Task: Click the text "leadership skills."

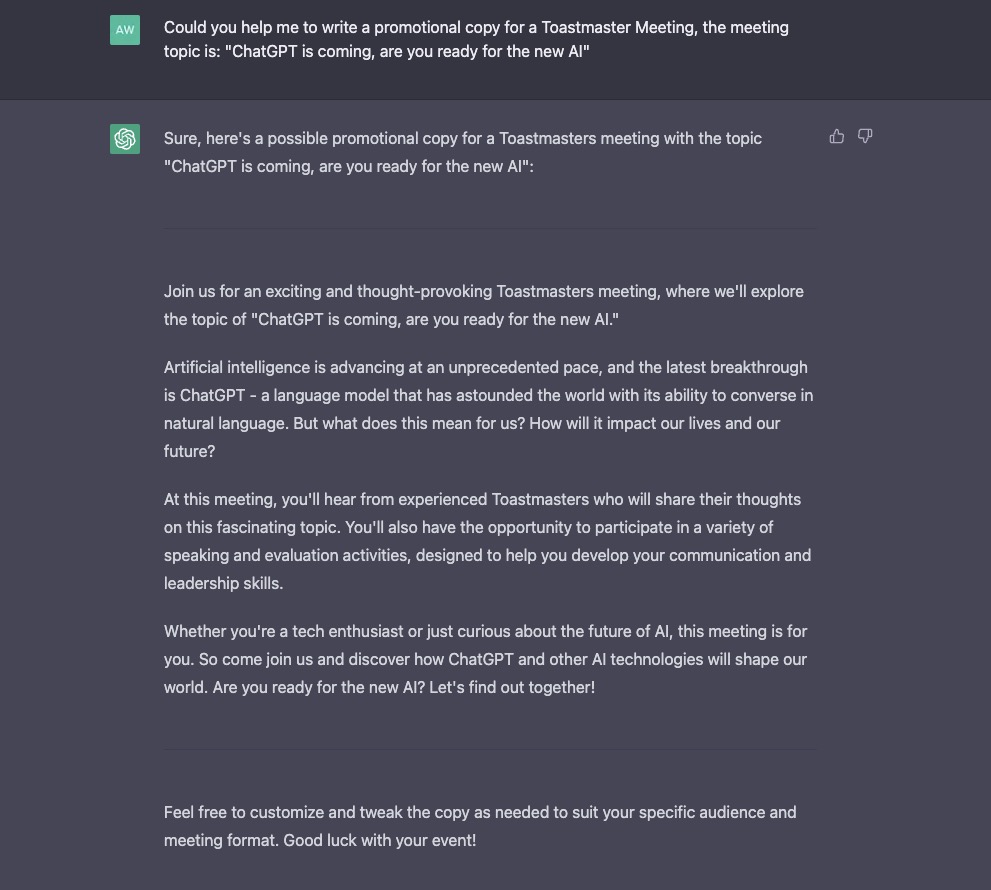Action: 223,583
